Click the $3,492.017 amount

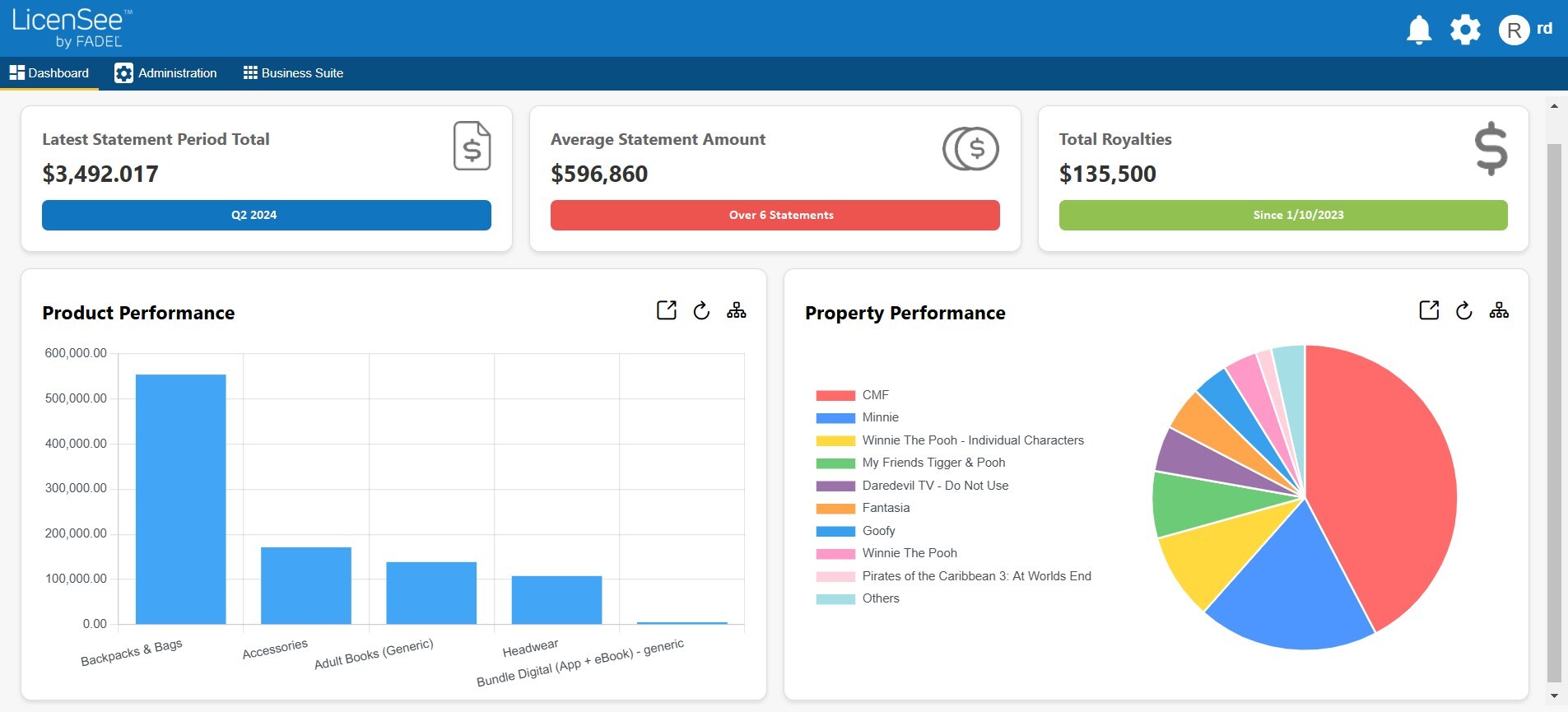click(100, 174)
